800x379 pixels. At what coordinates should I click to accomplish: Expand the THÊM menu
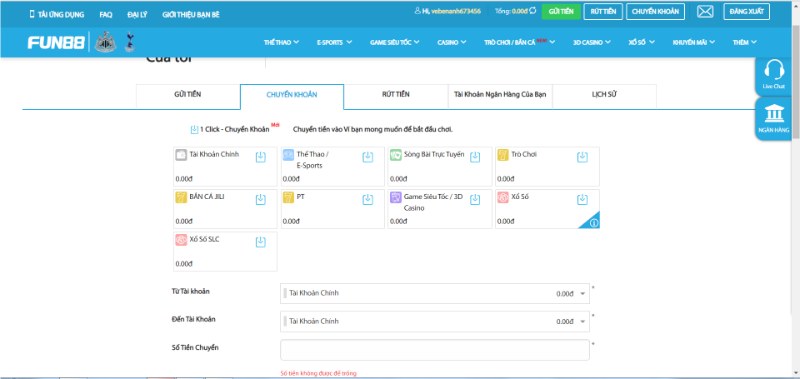744,42
